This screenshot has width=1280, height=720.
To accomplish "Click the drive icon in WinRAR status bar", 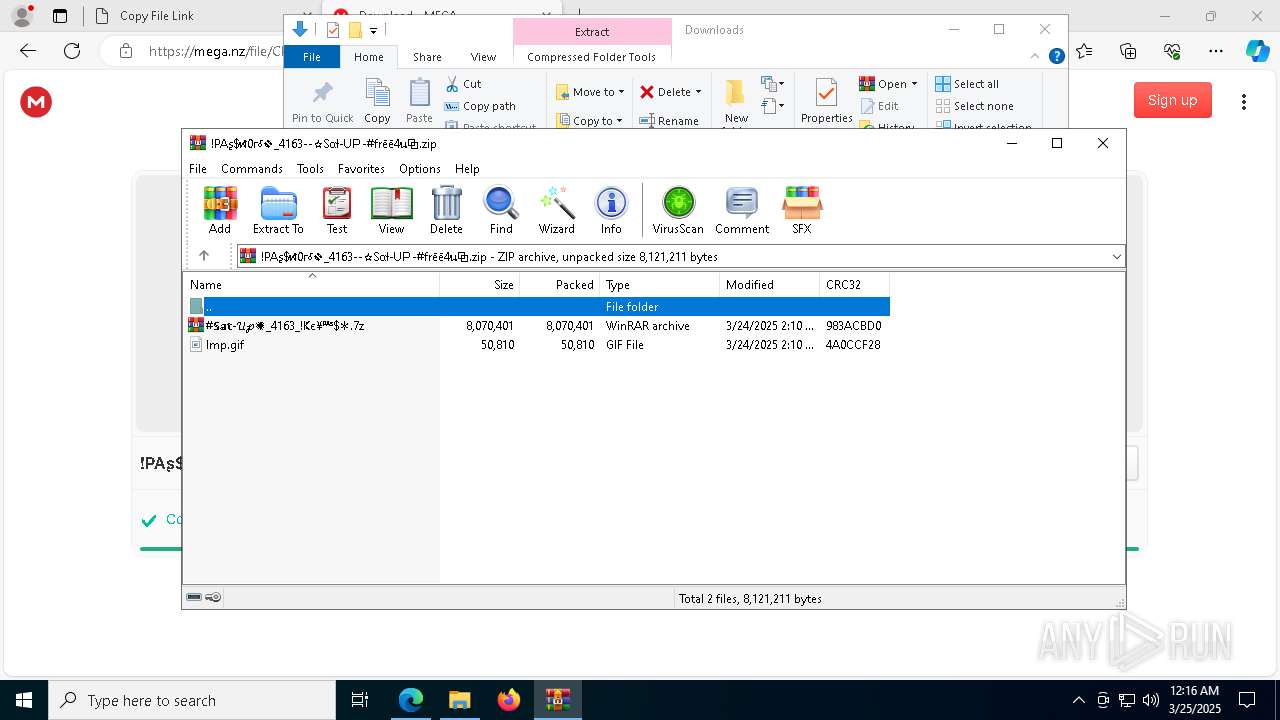I will (194, 598).
